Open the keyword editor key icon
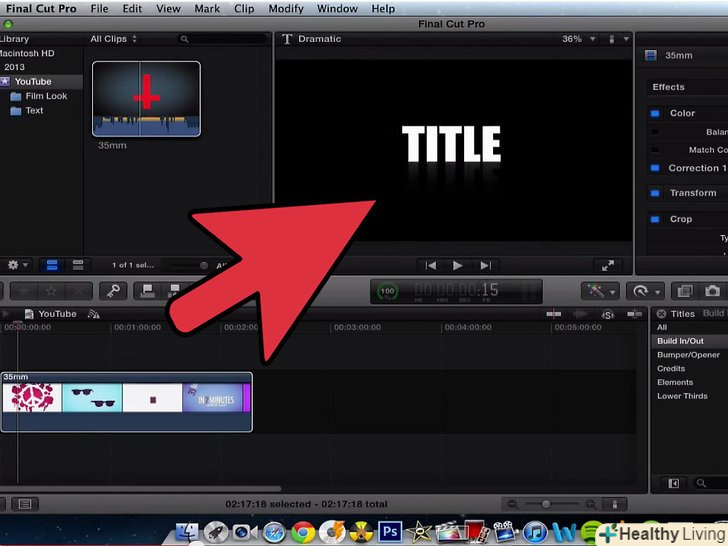The width and height of the screenshot is (728, 546). [113, 291]
